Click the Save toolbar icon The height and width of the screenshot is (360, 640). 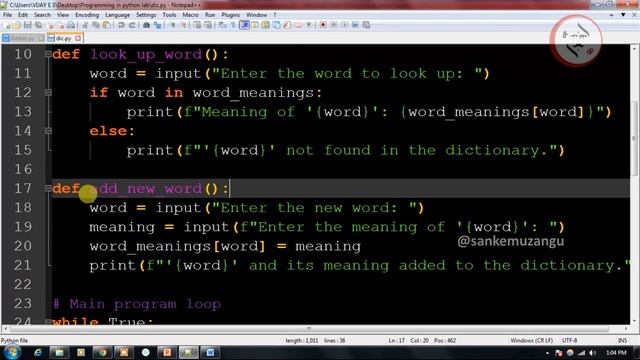click(x=28, y=25)
